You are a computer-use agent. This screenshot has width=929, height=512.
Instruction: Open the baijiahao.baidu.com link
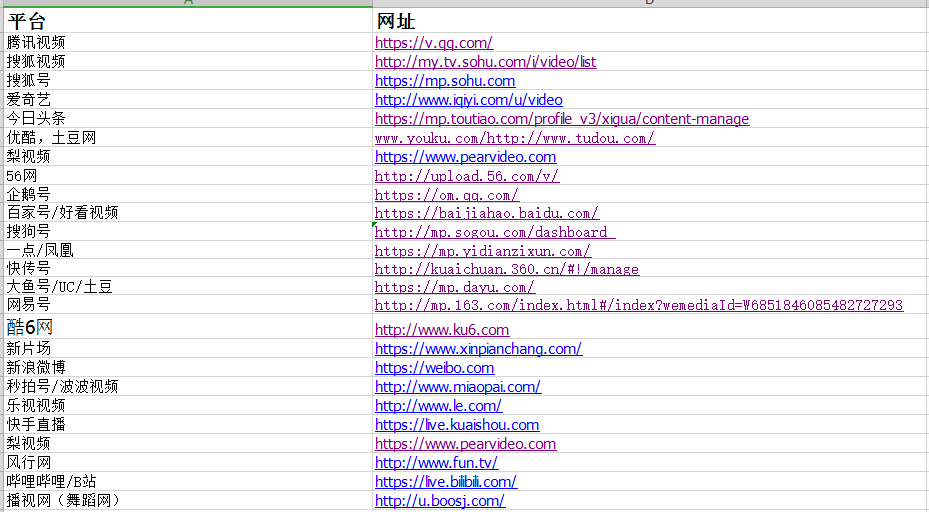point(487,213)
